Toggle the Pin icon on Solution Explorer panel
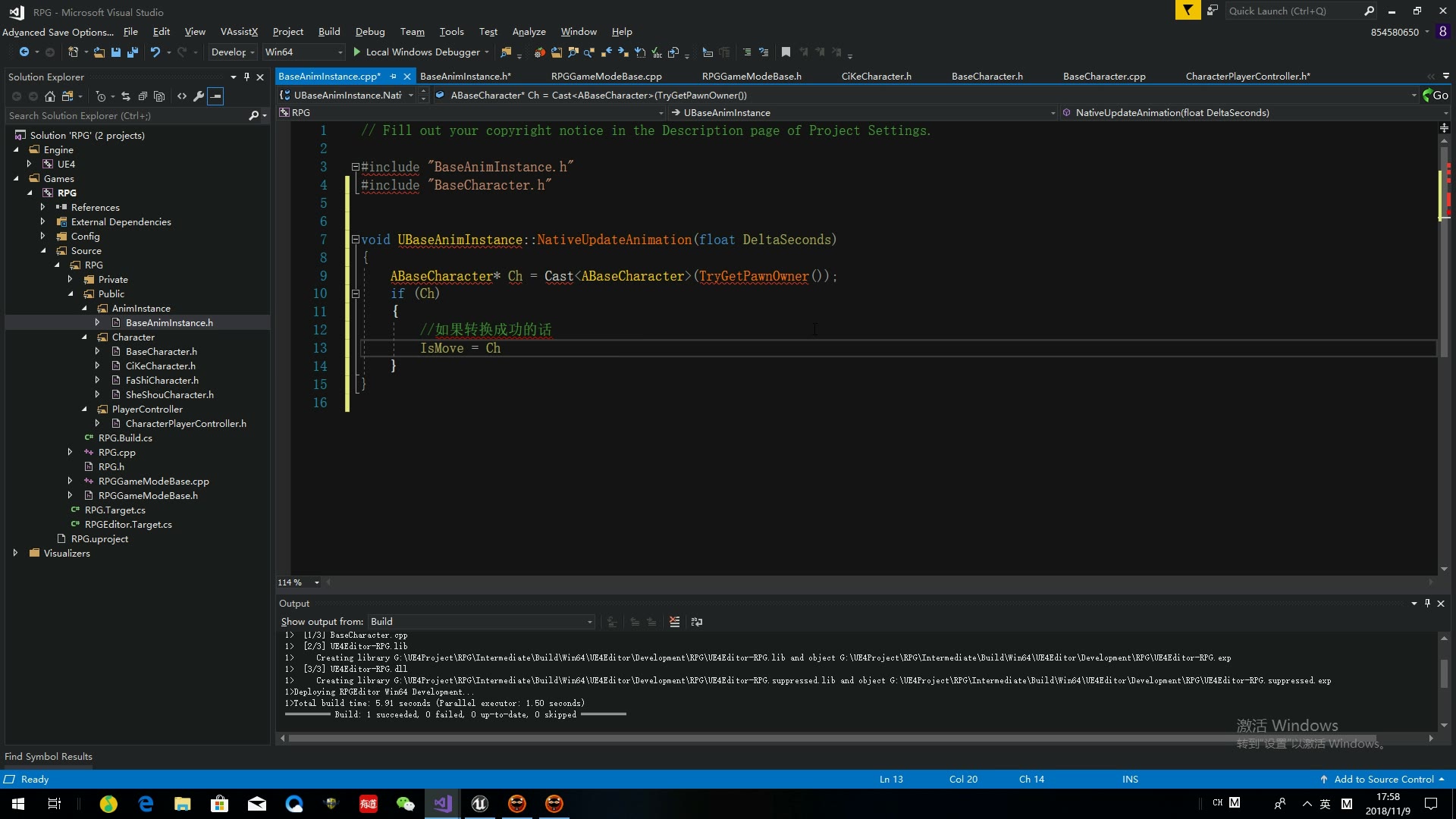The width and height of the screenshot is (1456, 819). (x=246, y=77)
